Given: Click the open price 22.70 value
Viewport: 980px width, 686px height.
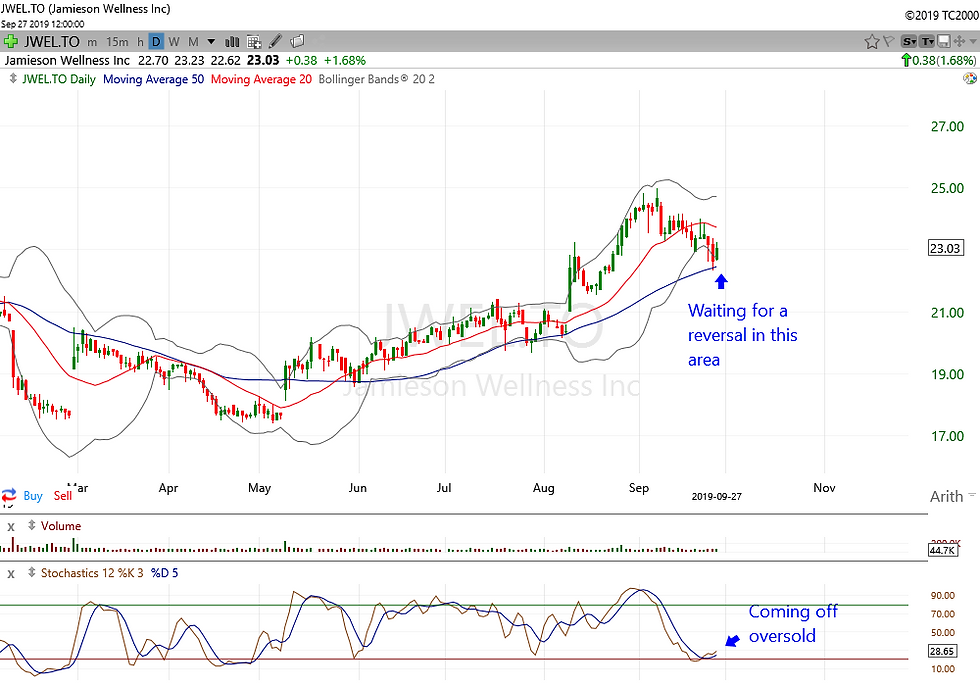Looking at the screenshot, I should [153, 60].
